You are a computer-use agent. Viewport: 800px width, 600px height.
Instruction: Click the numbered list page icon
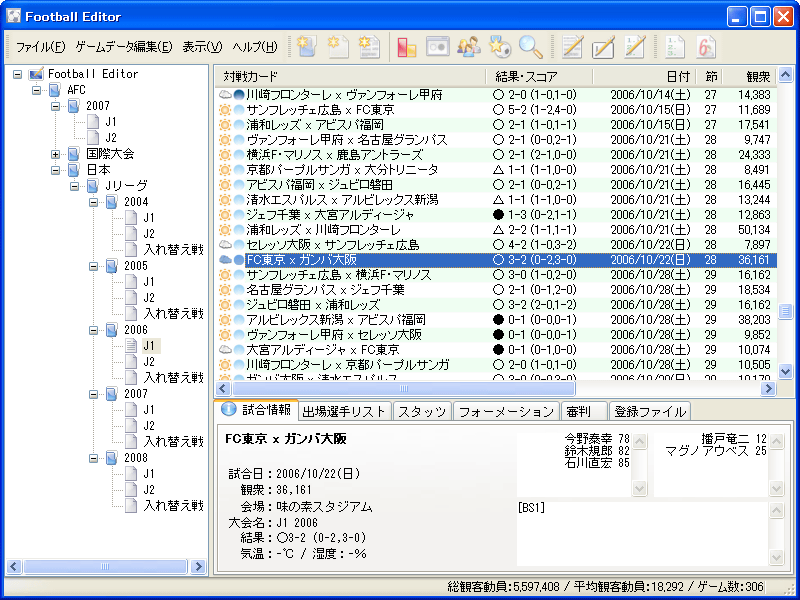(x=675, y=47)
